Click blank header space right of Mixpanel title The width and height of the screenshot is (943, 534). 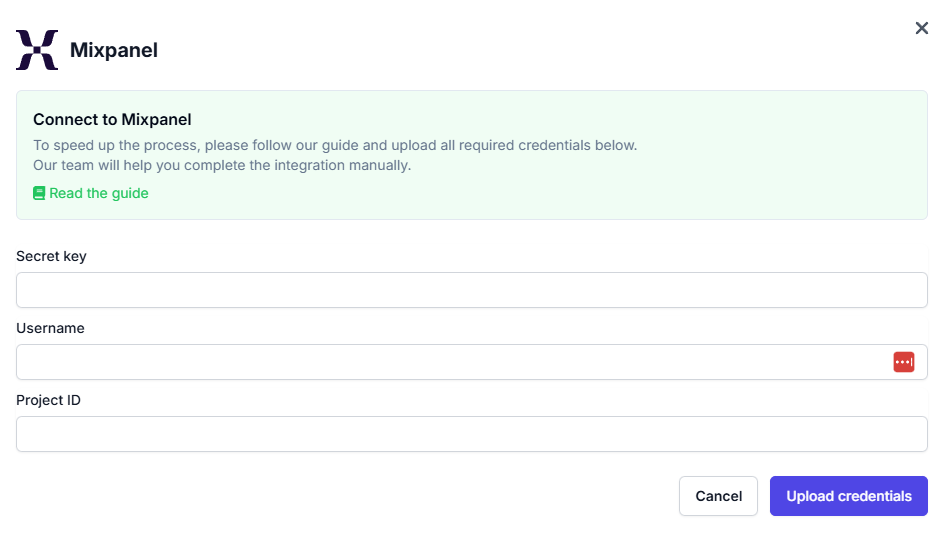[500, 50]
